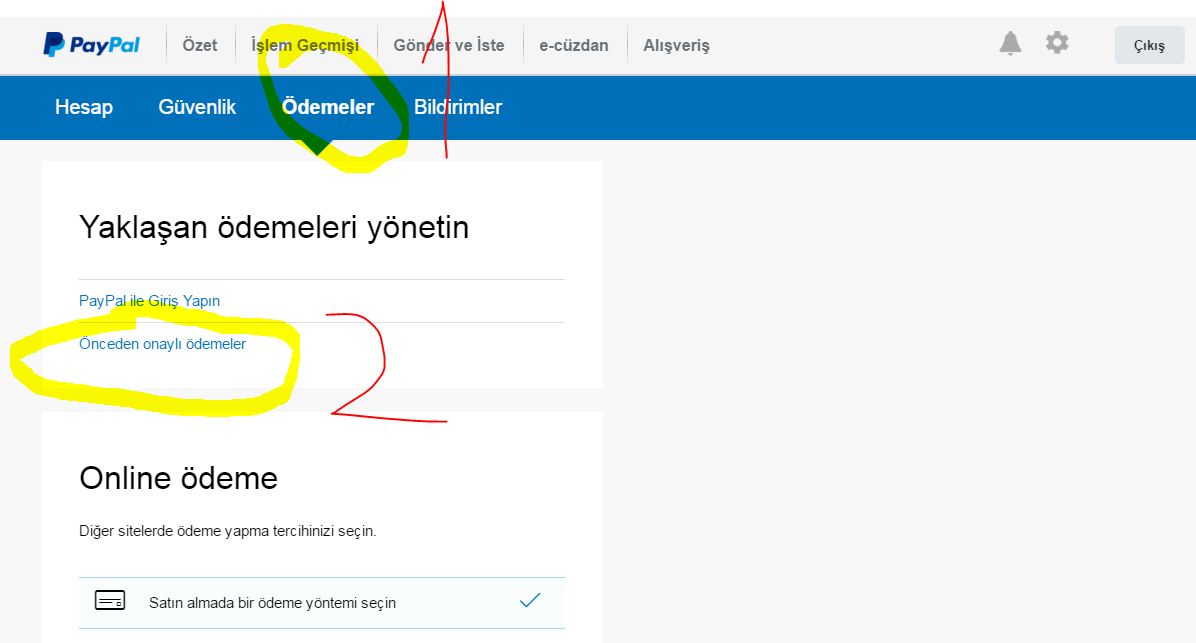Navigate to Alışveriş in the top menu
The image size is (1196, 643).
[676, 45]
